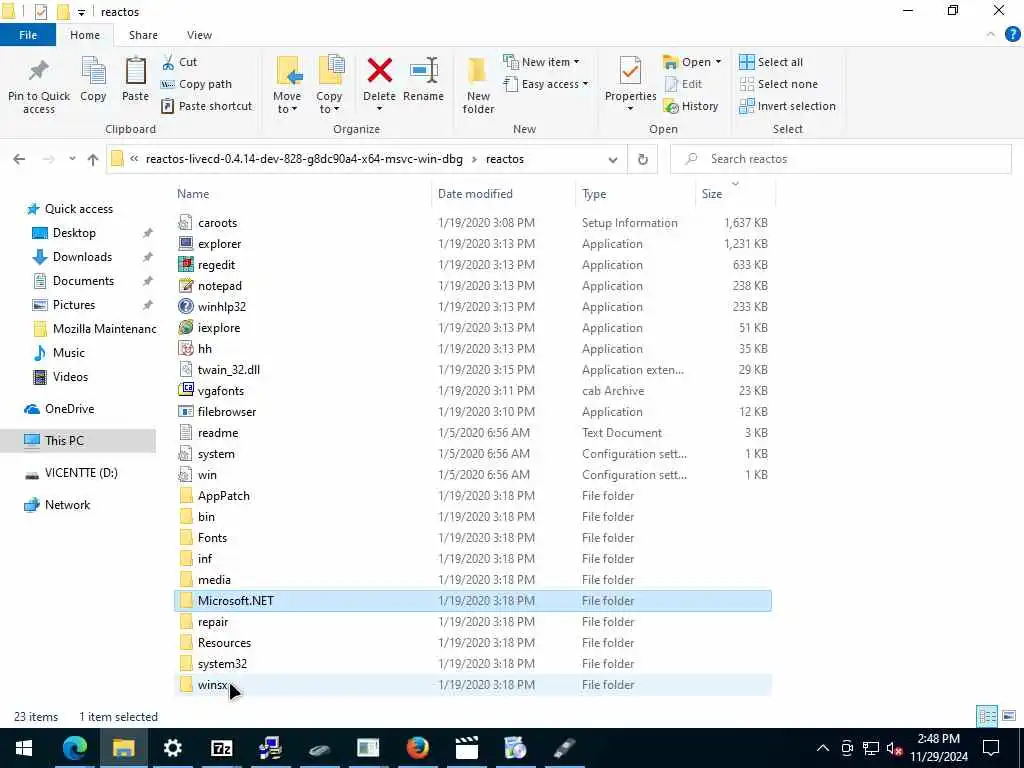The width and height of the screenshot is (1024, 768).
Task: Switch to the Home tab
Action: pos(85,35)
